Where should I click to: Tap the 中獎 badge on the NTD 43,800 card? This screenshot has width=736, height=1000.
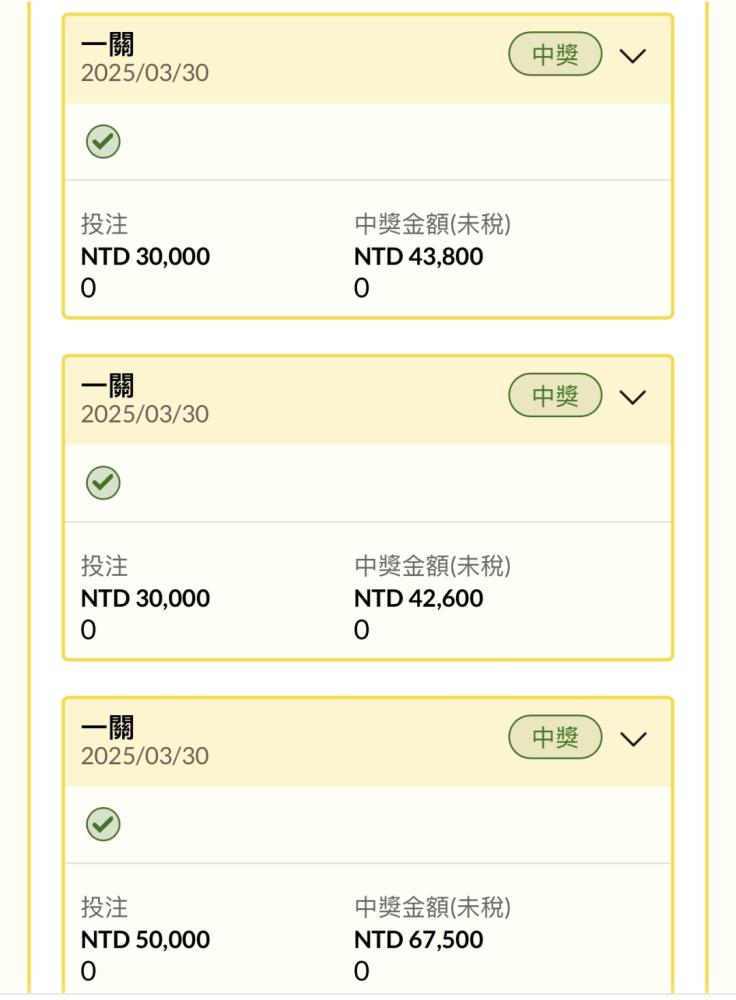point(556,55)
